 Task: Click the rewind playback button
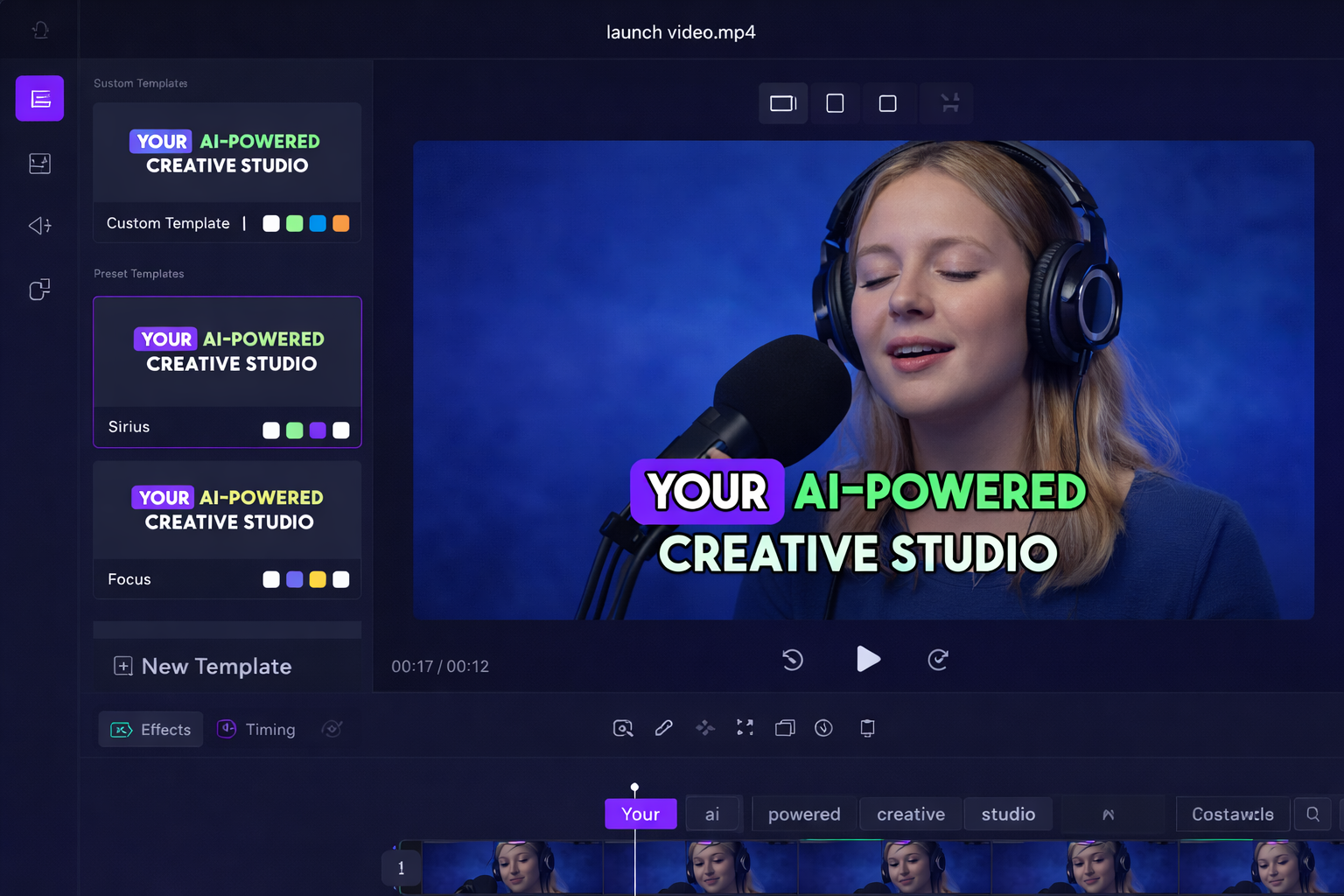point(793,660)
